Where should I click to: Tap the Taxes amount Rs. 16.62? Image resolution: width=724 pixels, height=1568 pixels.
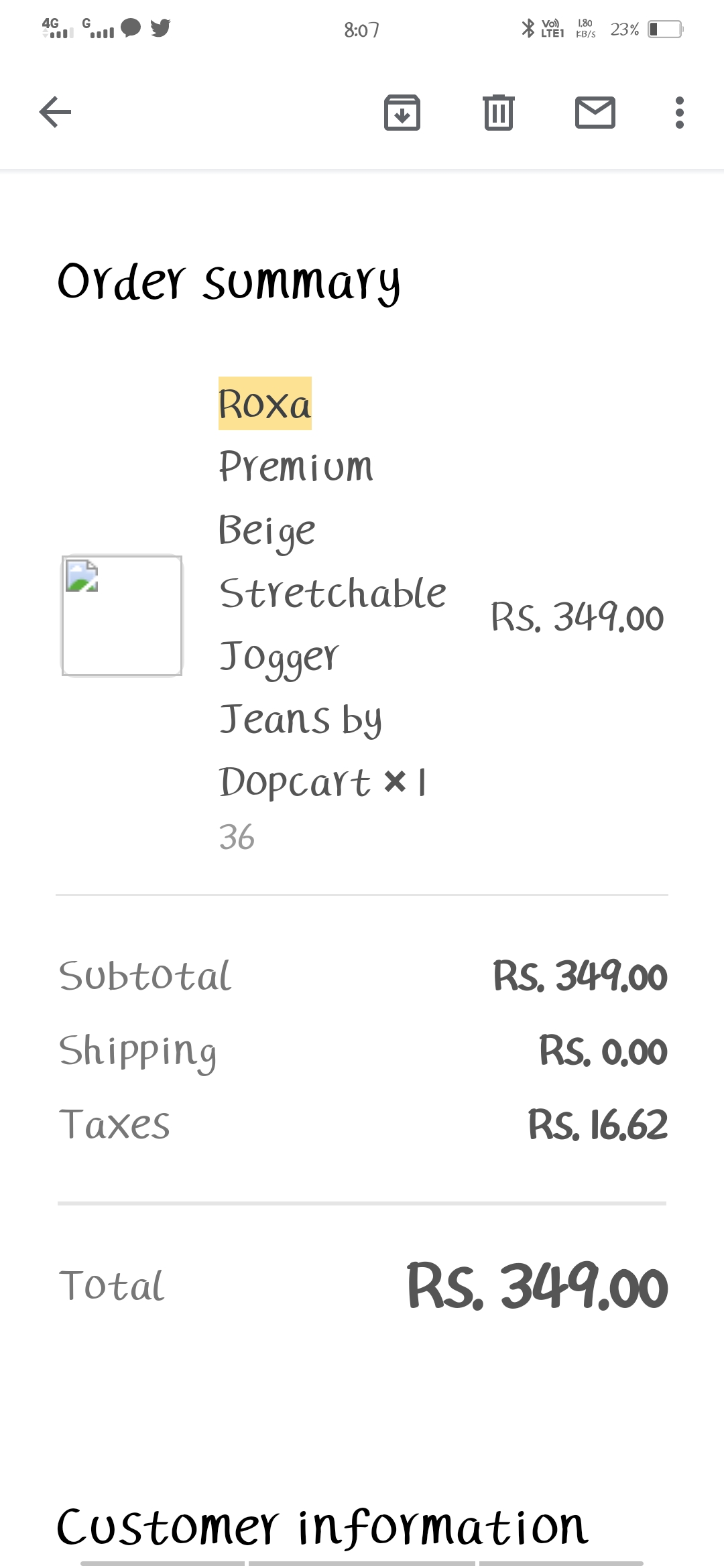tap(597, 1125)
